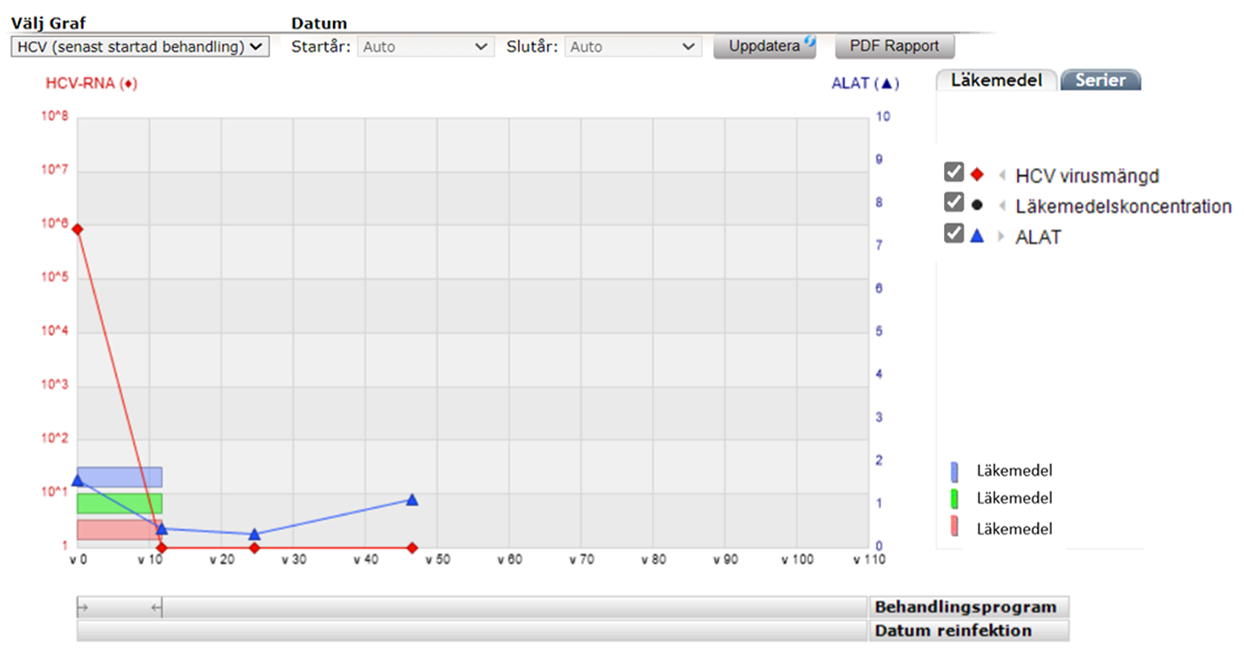Open the Startår dropdown
Image resolution: width=1244 pixels, height=651 pixels.
pyautogui.click(x=425, y=45)
